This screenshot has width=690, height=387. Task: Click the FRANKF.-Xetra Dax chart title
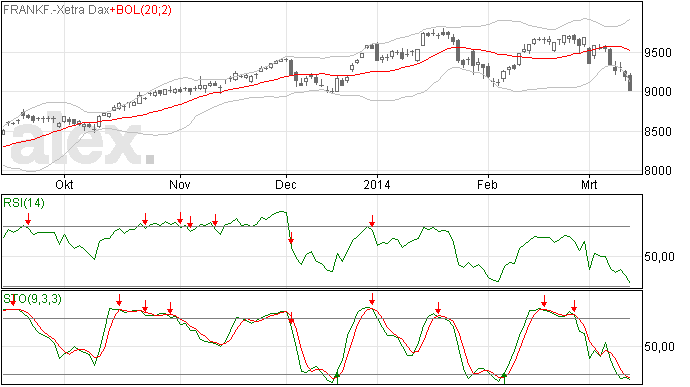coord(56,10)
